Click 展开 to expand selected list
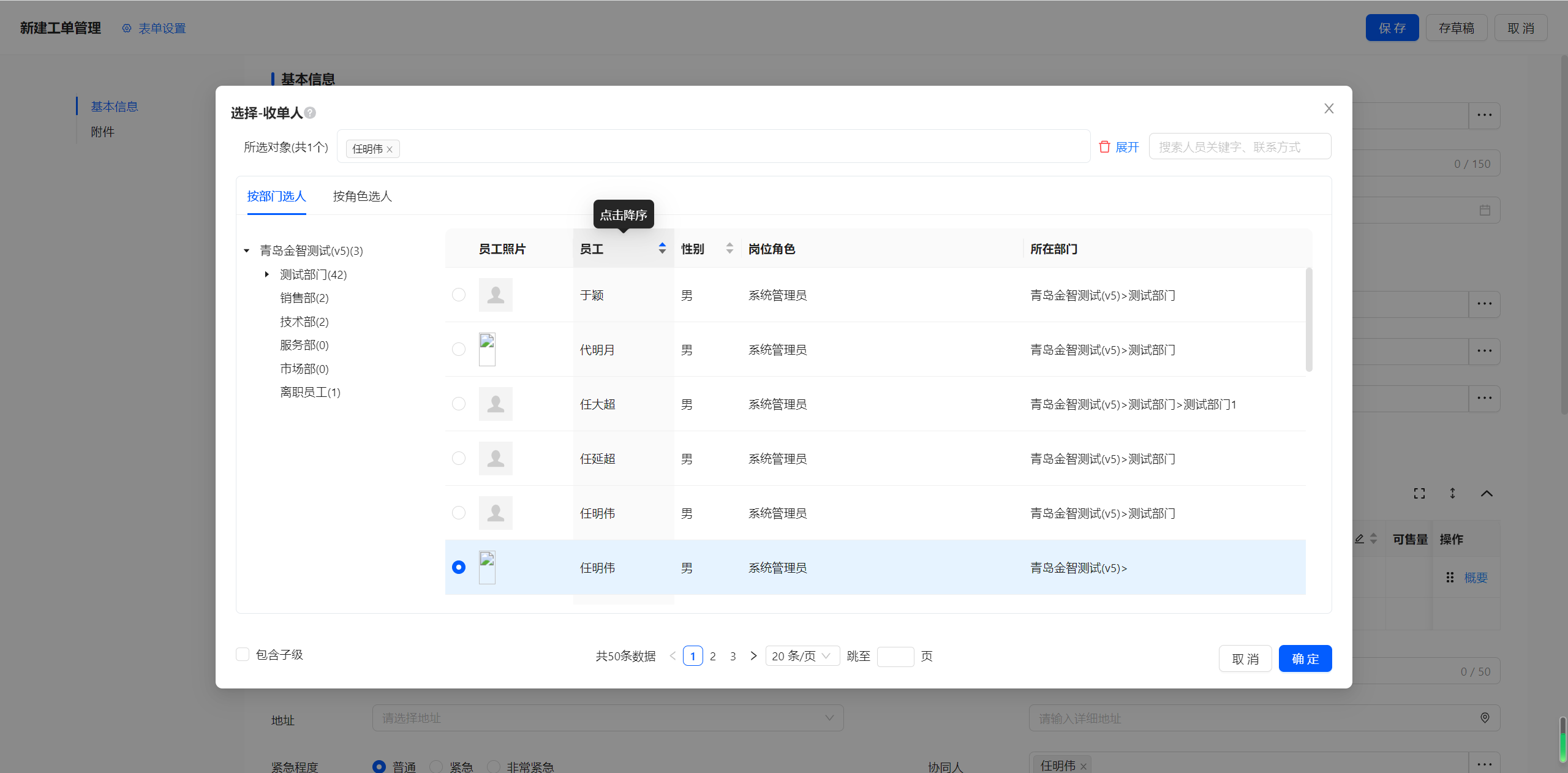This screenshot has height=773, width=1568. tap(1127, 147)
